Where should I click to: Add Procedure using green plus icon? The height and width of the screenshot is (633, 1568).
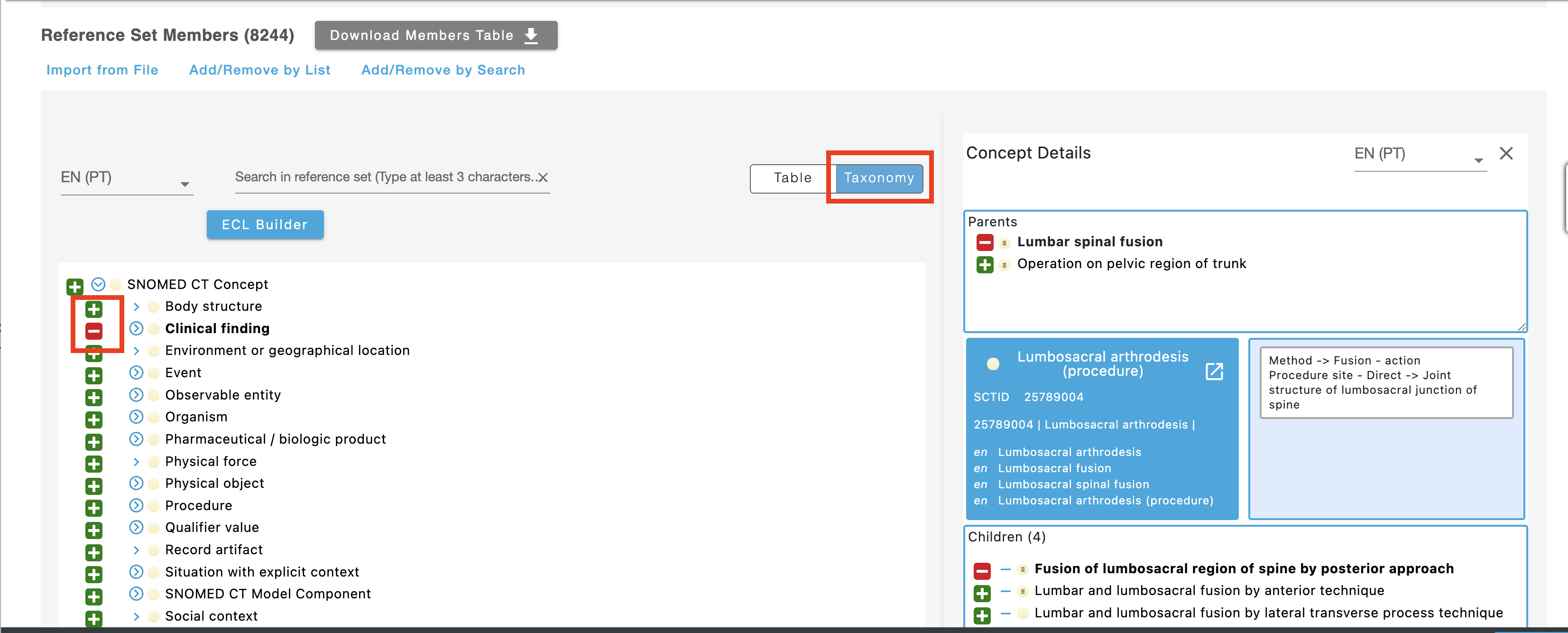click(94, 508)
